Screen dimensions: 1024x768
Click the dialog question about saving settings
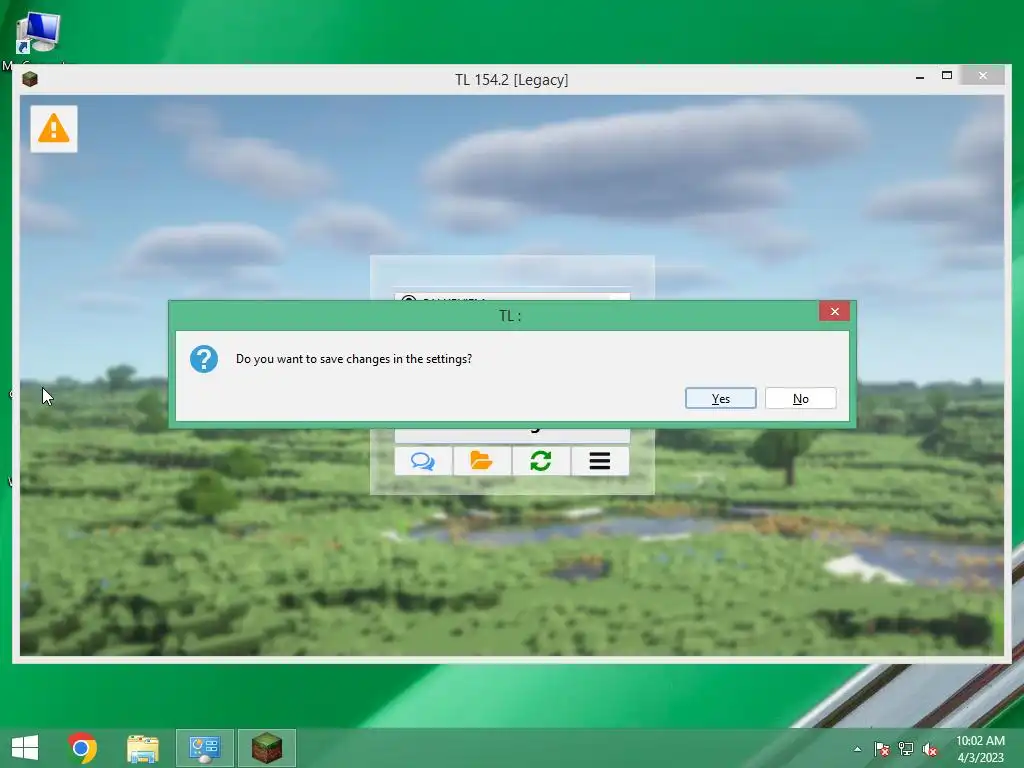(353, 359)
